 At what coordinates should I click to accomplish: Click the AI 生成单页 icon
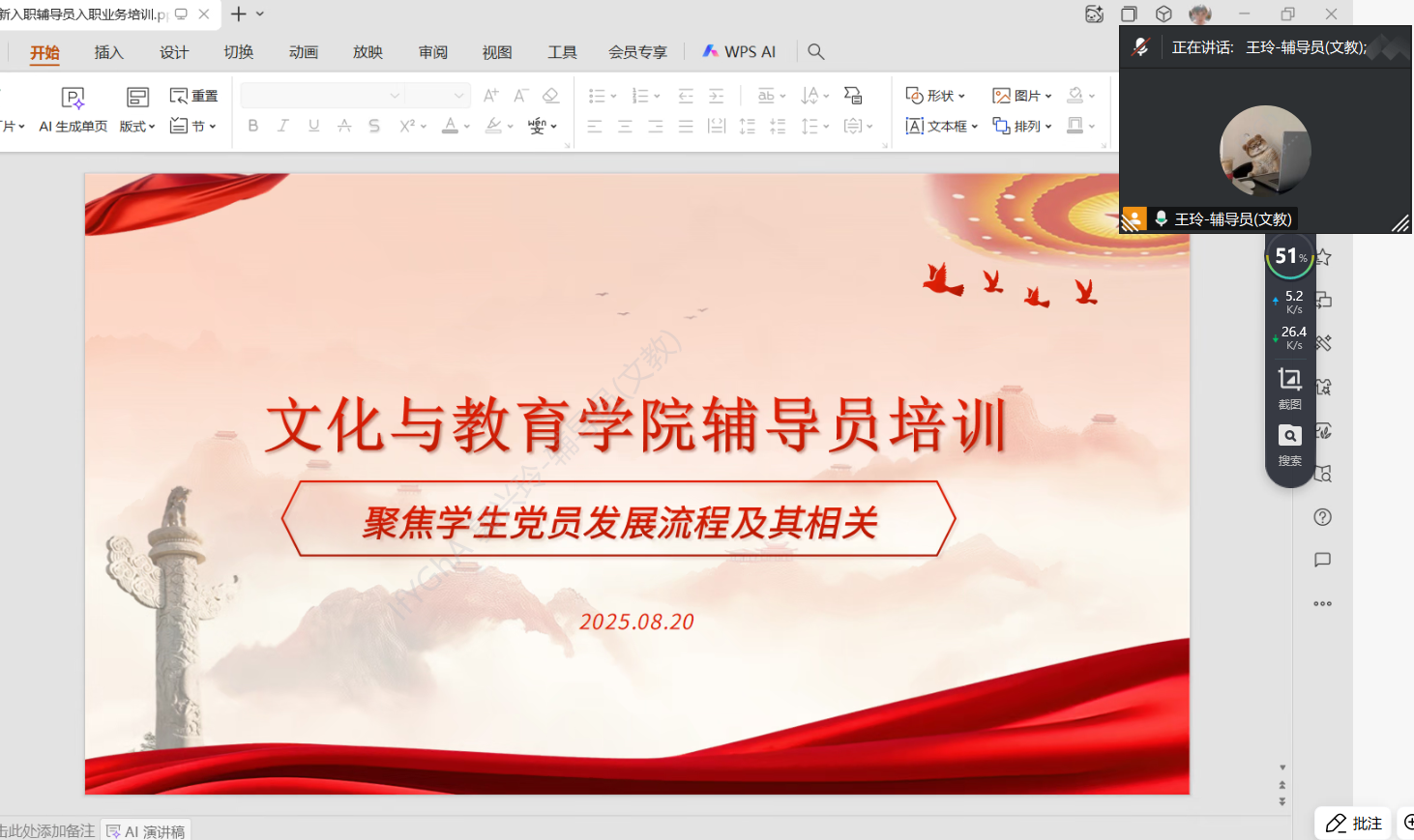74,98
